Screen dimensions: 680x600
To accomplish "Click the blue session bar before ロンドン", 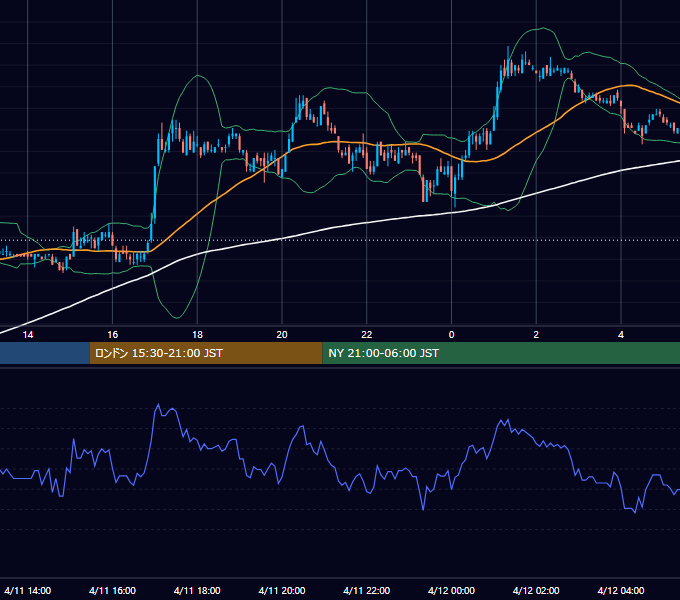I will [x=45, y=353].
